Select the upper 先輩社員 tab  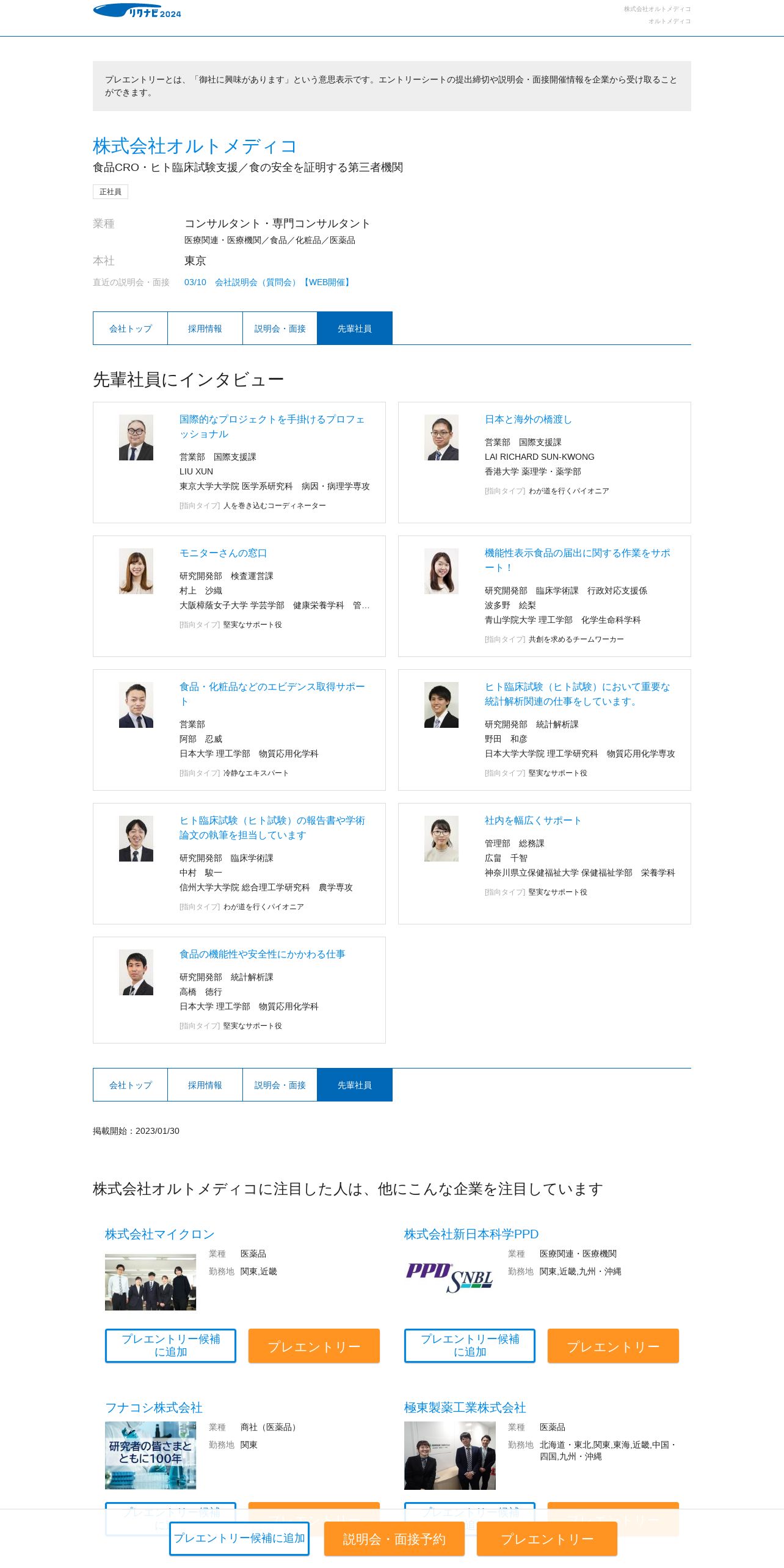[355, 328]
